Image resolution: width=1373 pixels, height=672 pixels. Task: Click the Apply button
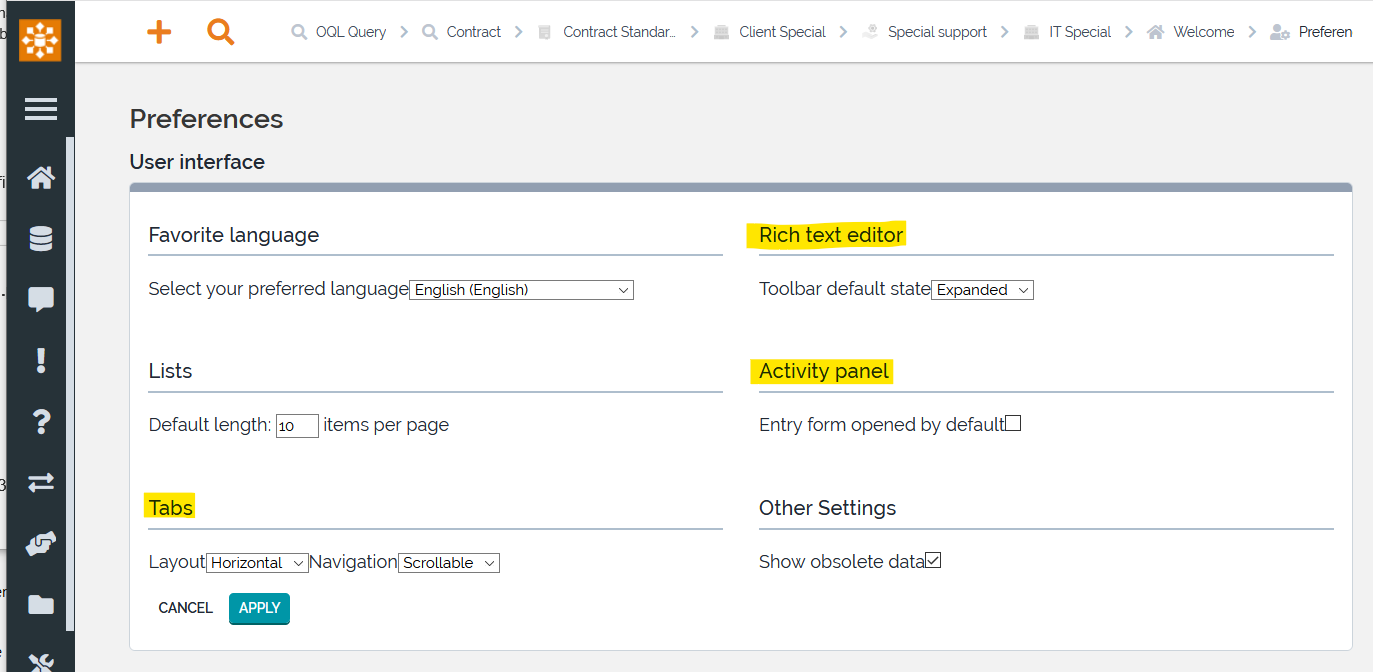tap(259, 608)
